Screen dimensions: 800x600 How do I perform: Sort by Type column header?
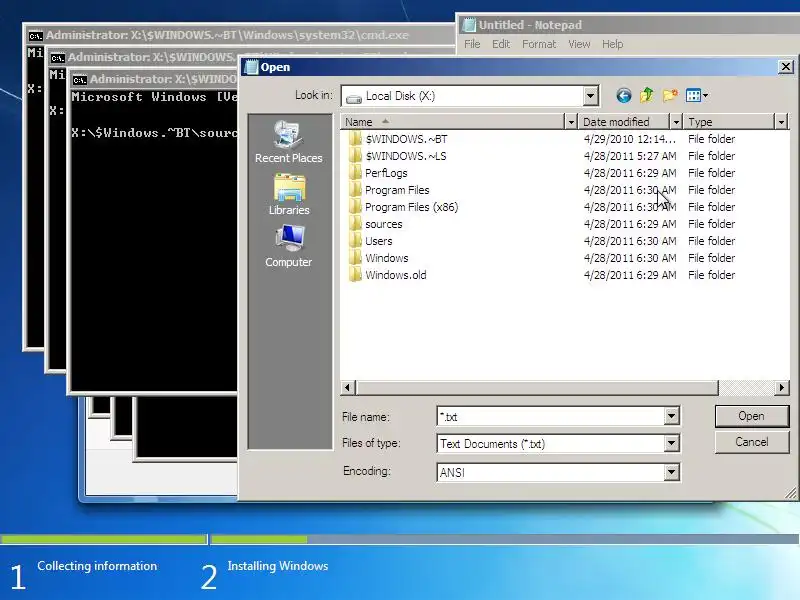tap(729, 122)
